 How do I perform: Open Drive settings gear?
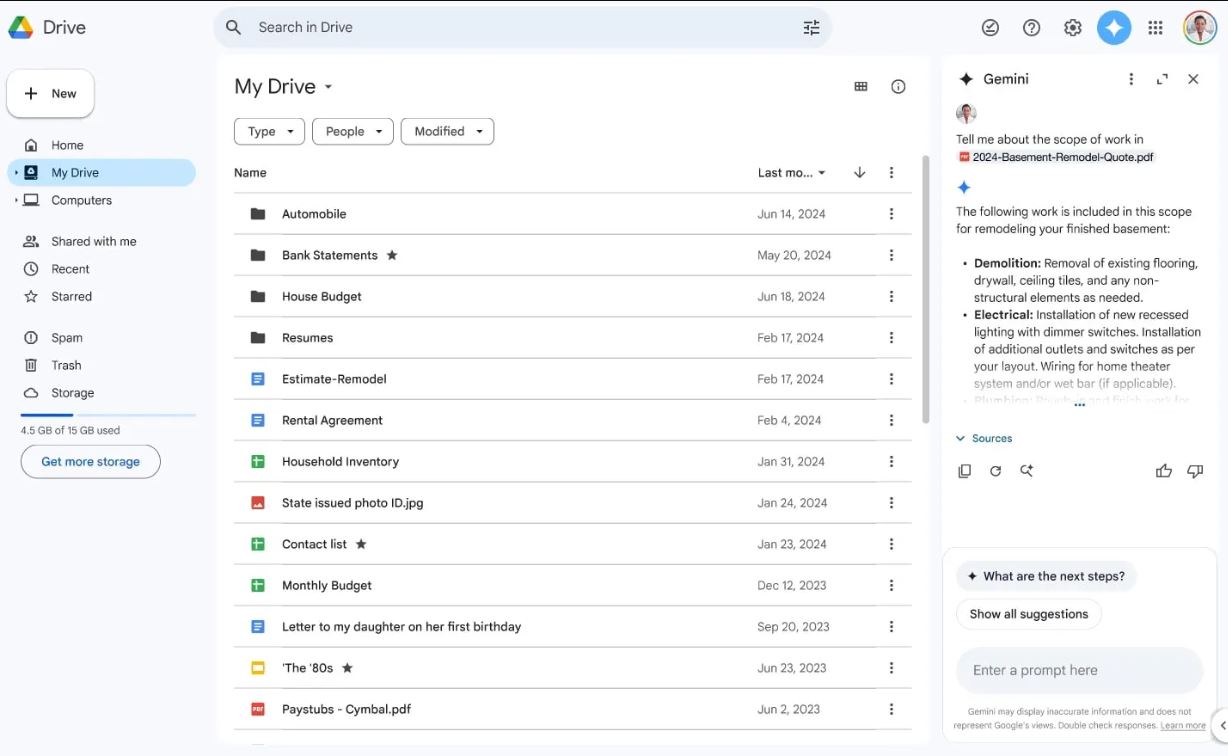(1072, 27)
